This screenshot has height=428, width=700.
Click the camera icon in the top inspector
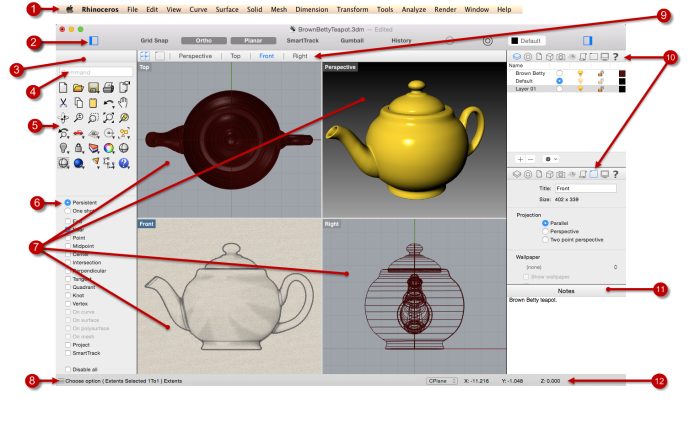tap(561, 57)
